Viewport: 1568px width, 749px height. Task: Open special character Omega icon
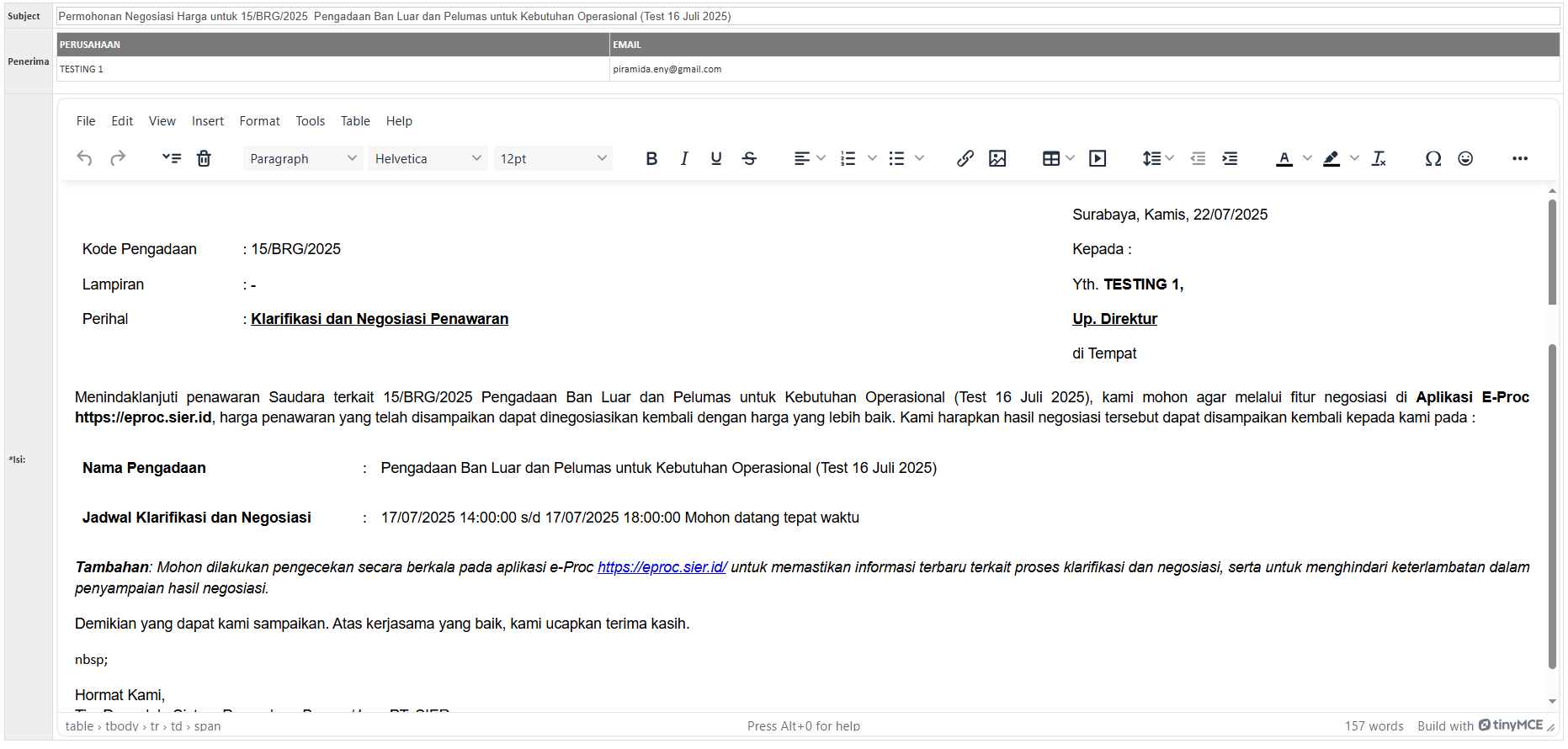(x=1432, y=158)
